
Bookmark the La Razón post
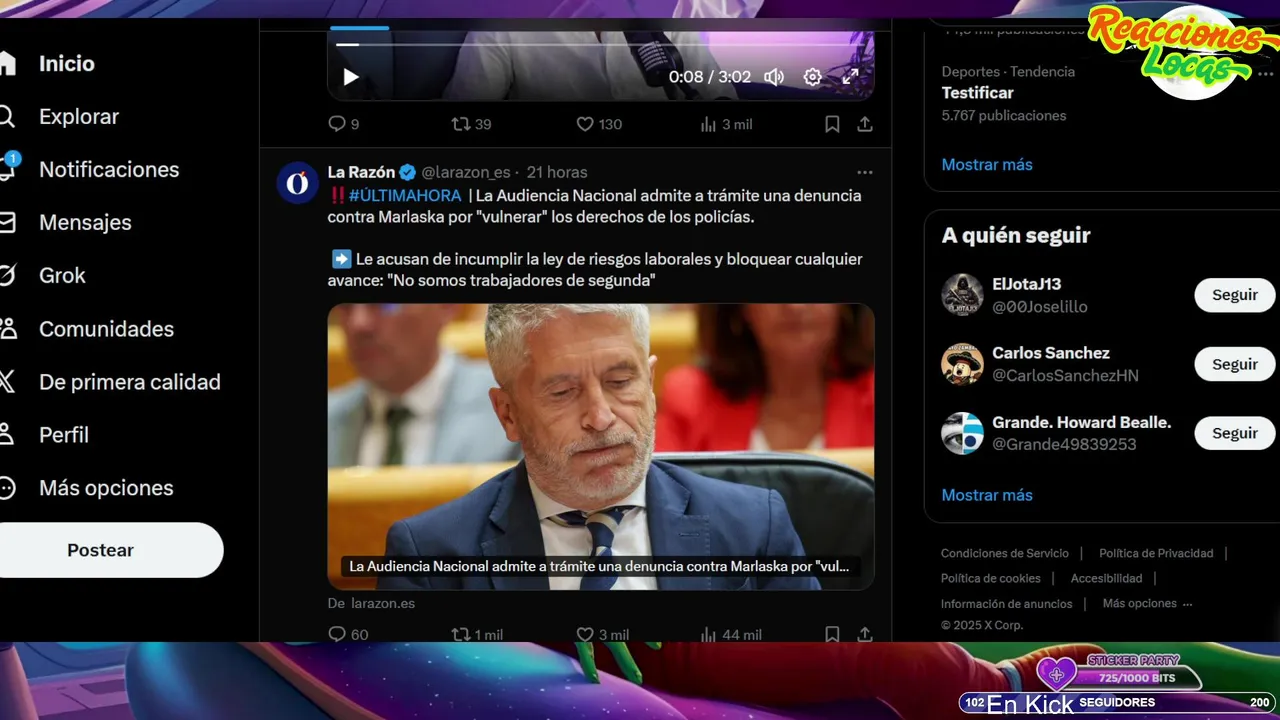(x=832, y=634)
